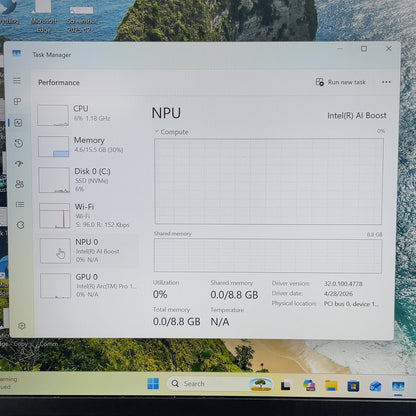Select the Disk 0 (C:) entry
This screenshot has width=416, height=416.
click(88, 180)
